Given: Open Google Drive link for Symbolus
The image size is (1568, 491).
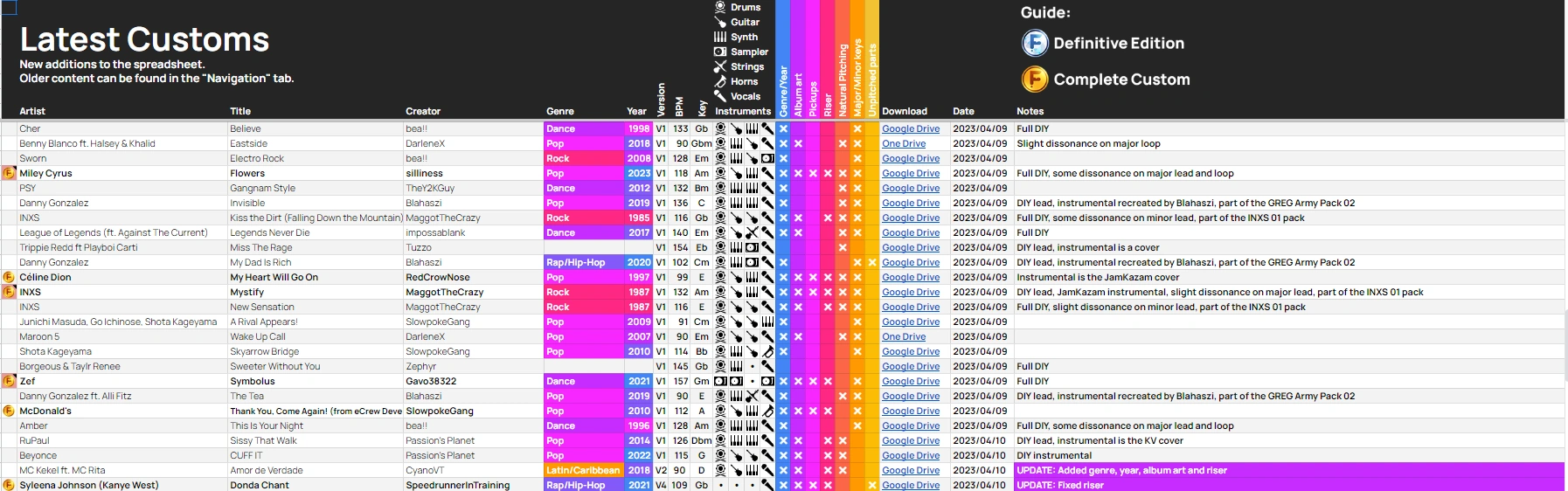Looking at the screenshot, I should (x=911, y=381).
